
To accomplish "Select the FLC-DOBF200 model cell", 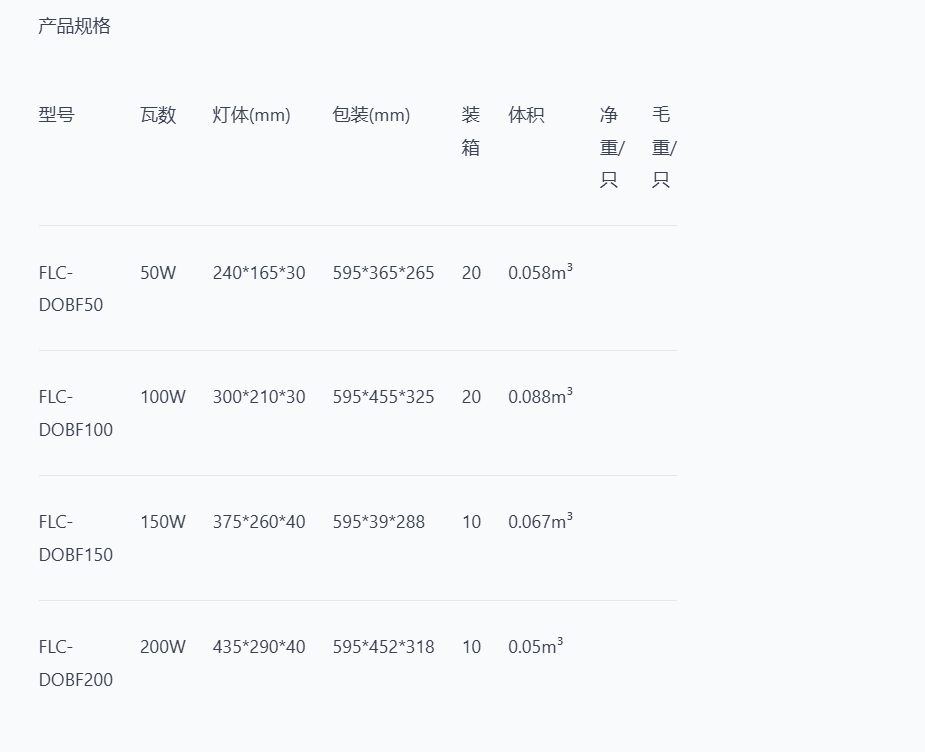I will pyautogui.click(x=75, y=663).
